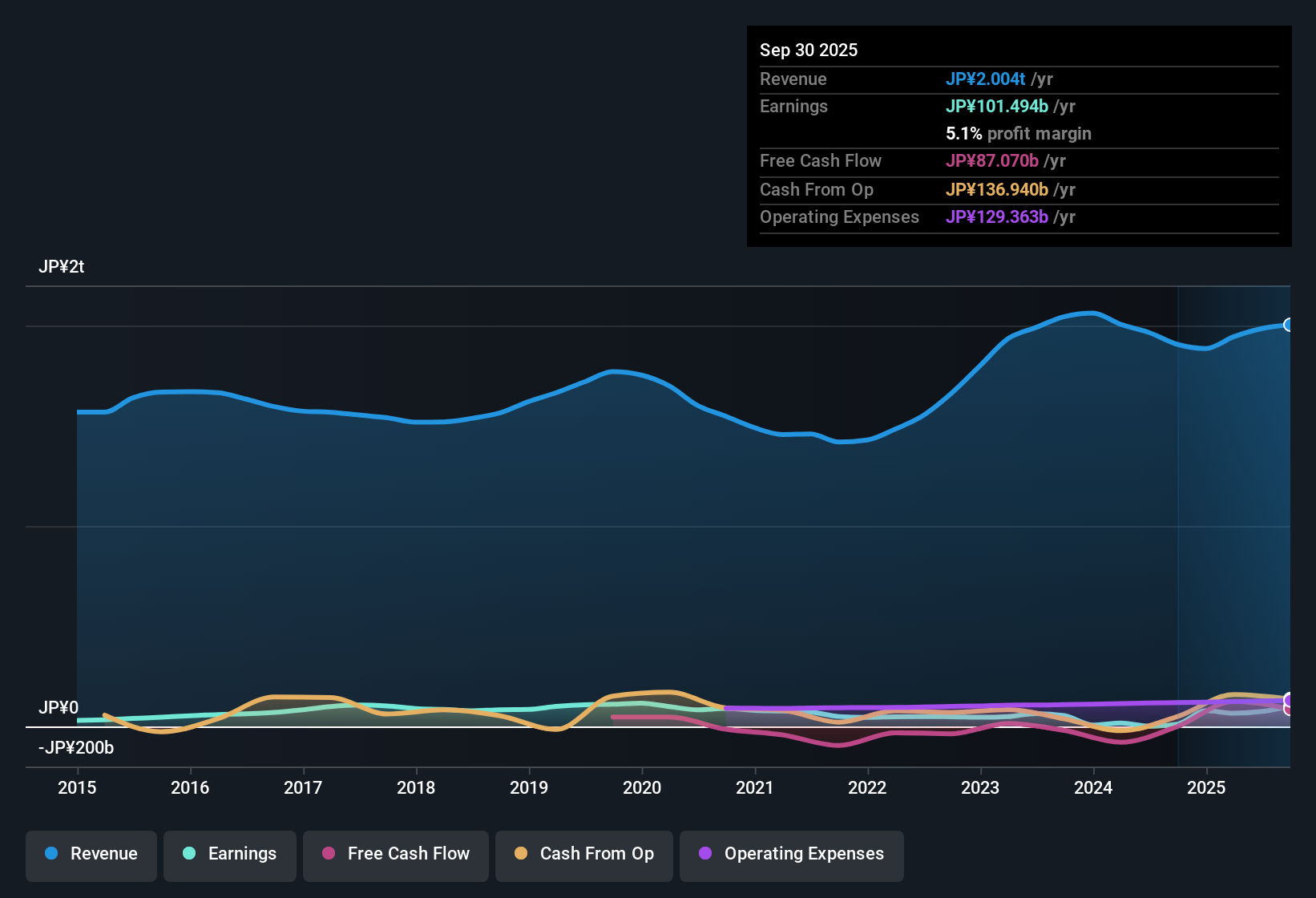Click the JP¥101.494b Earnings figure

997,106
